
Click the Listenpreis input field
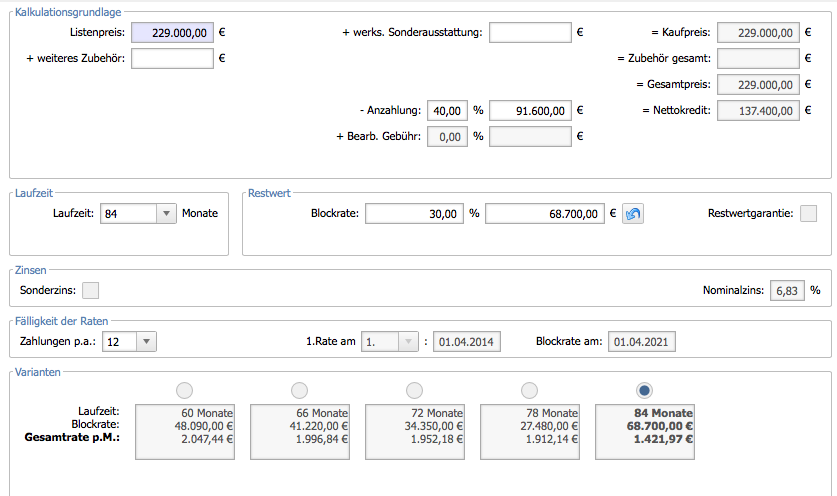click(172, 33)
